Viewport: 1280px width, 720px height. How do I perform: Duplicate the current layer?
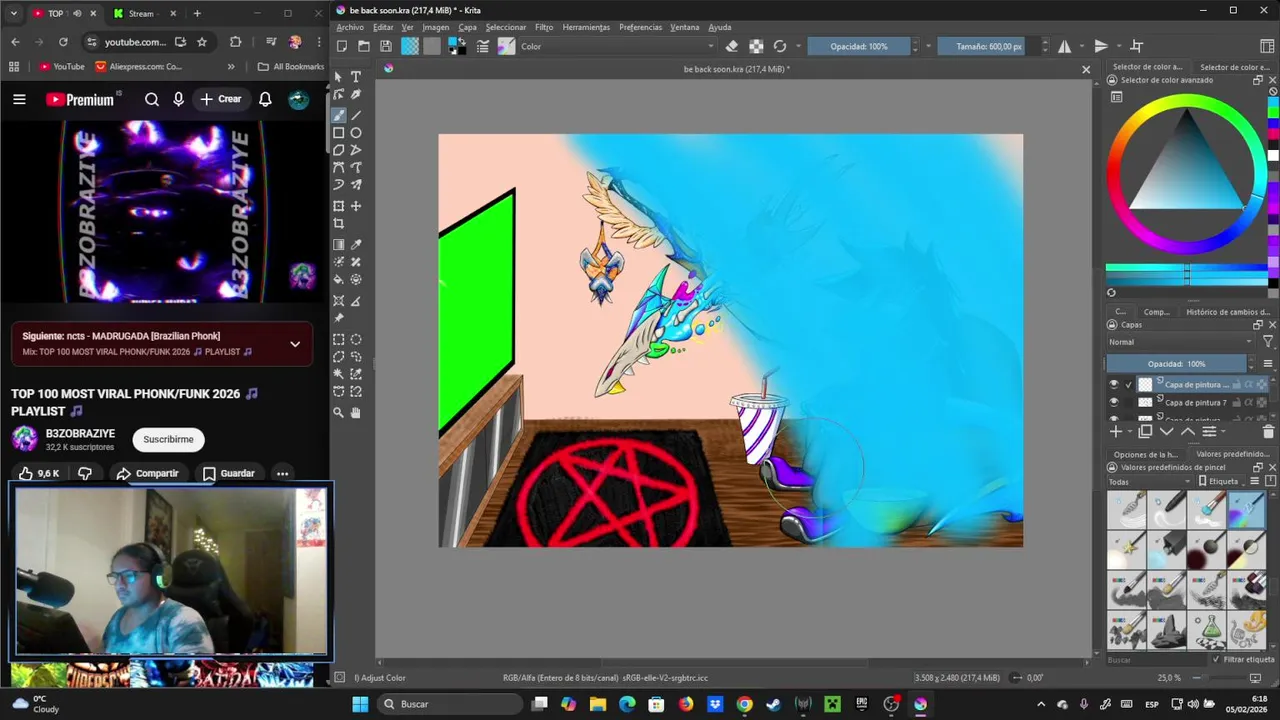click(1146, 431)
